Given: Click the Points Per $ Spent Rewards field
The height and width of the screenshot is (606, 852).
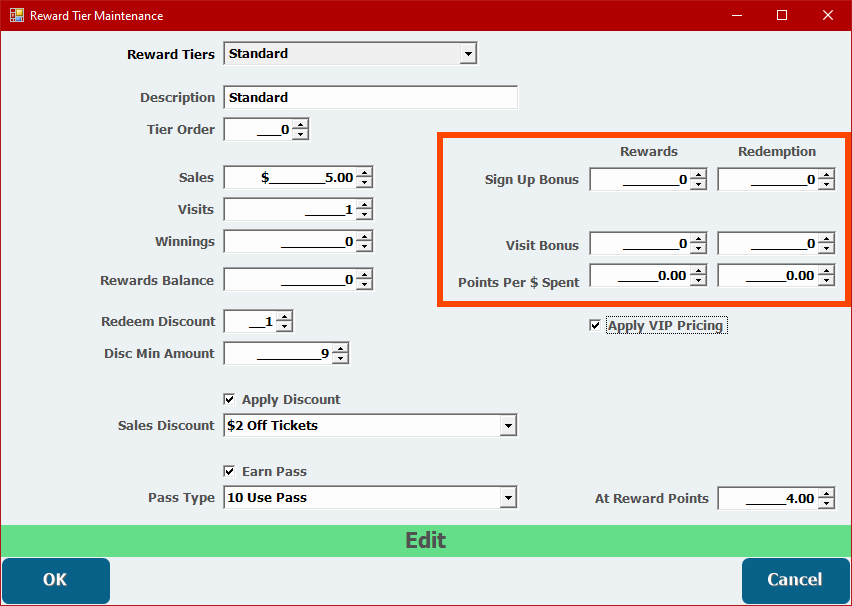Looking at the screenshot, I should pos(640,276).
